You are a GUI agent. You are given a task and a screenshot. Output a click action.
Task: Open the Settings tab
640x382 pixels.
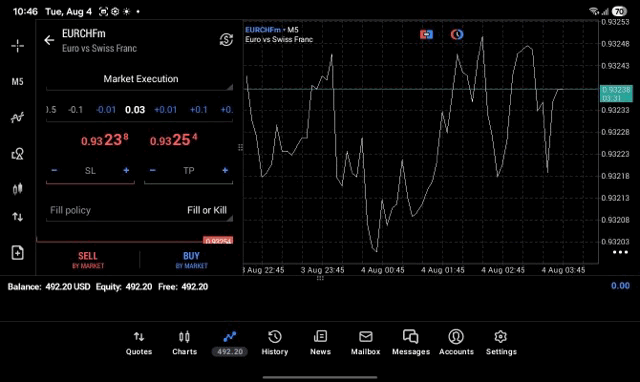[501, 343]
